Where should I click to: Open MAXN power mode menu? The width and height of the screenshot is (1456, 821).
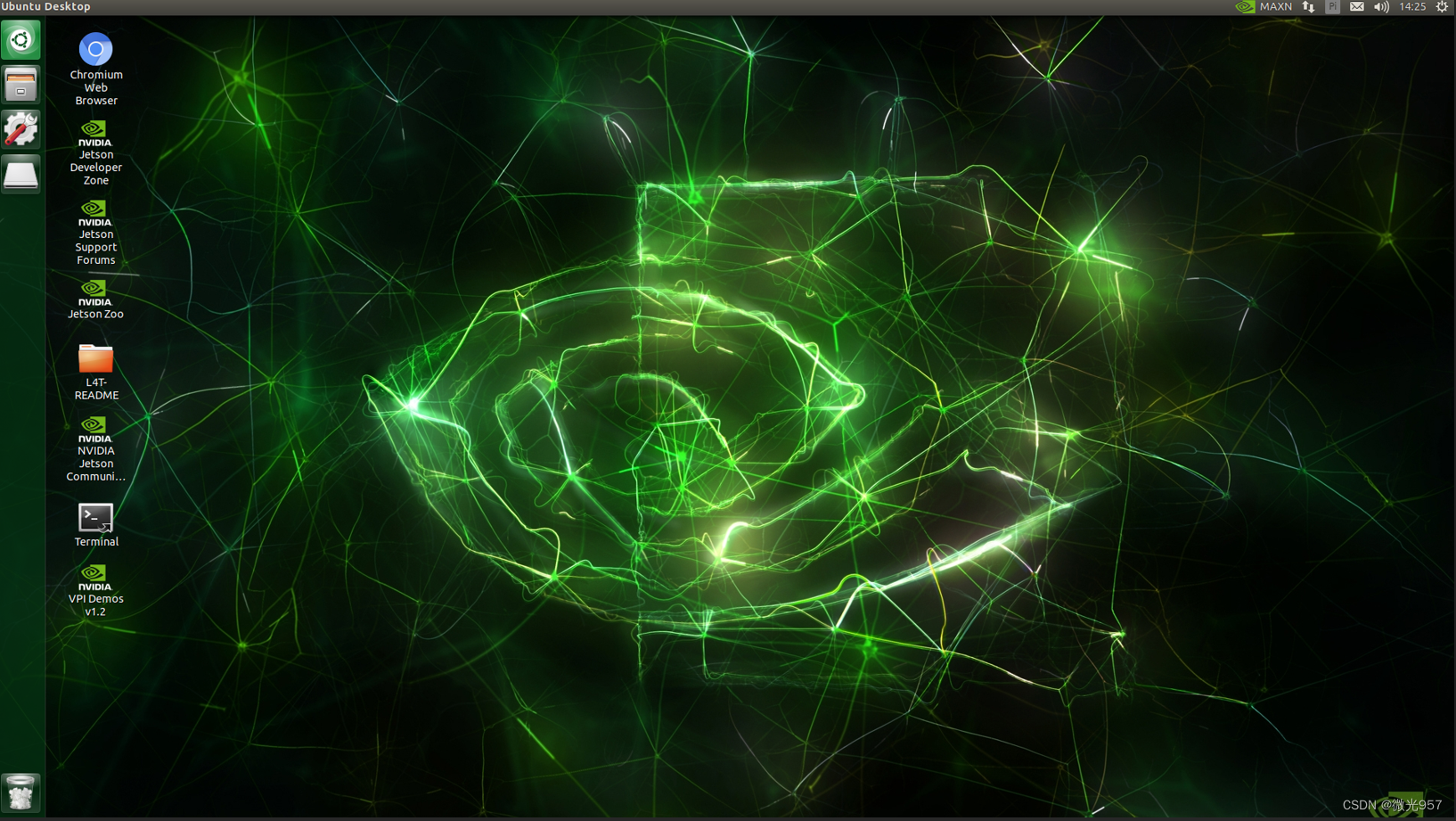[1275, 7]
